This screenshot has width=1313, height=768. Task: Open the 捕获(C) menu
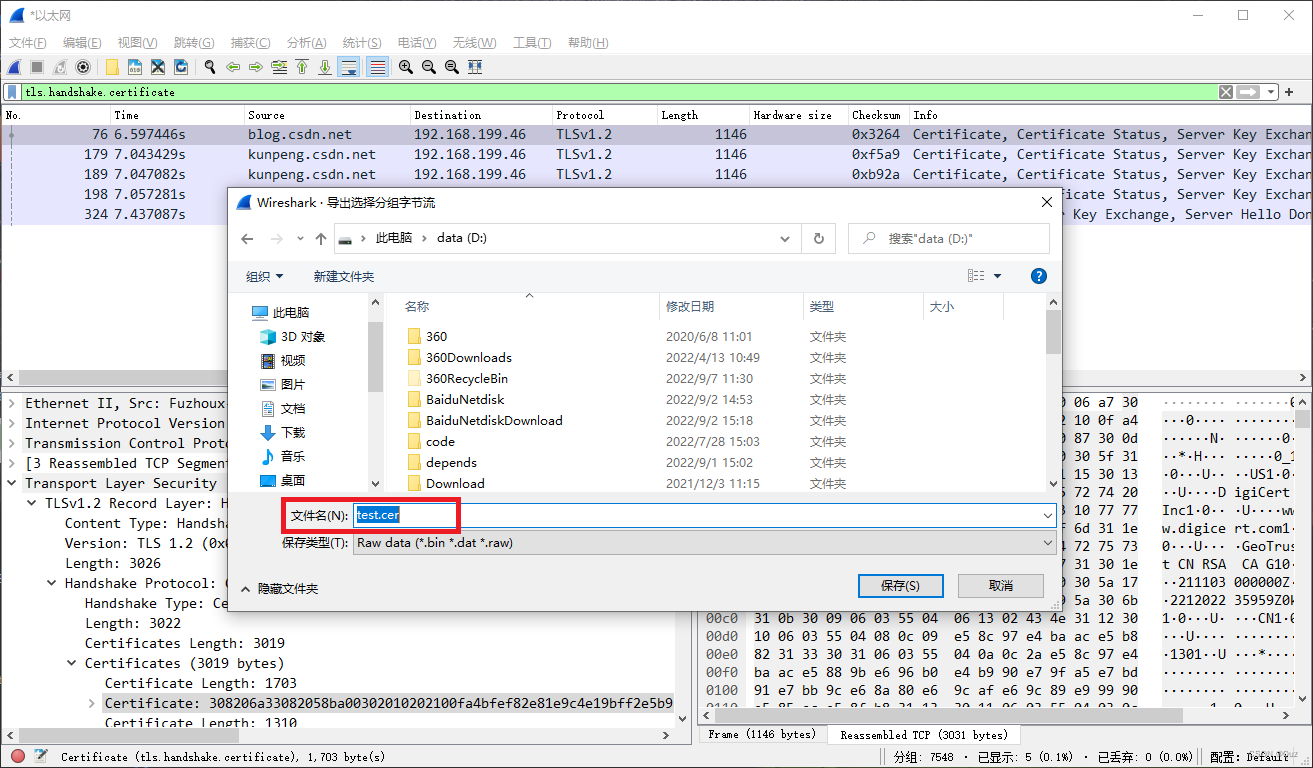(250, 43)
